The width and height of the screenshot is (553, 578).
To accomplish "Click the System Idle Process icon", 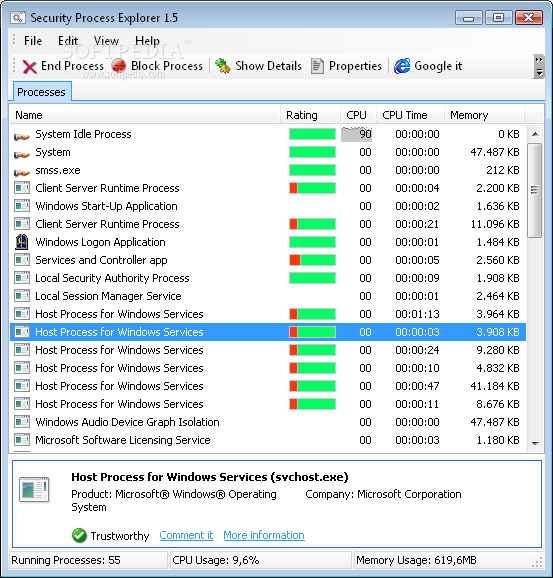I will [x=22, y=136].
